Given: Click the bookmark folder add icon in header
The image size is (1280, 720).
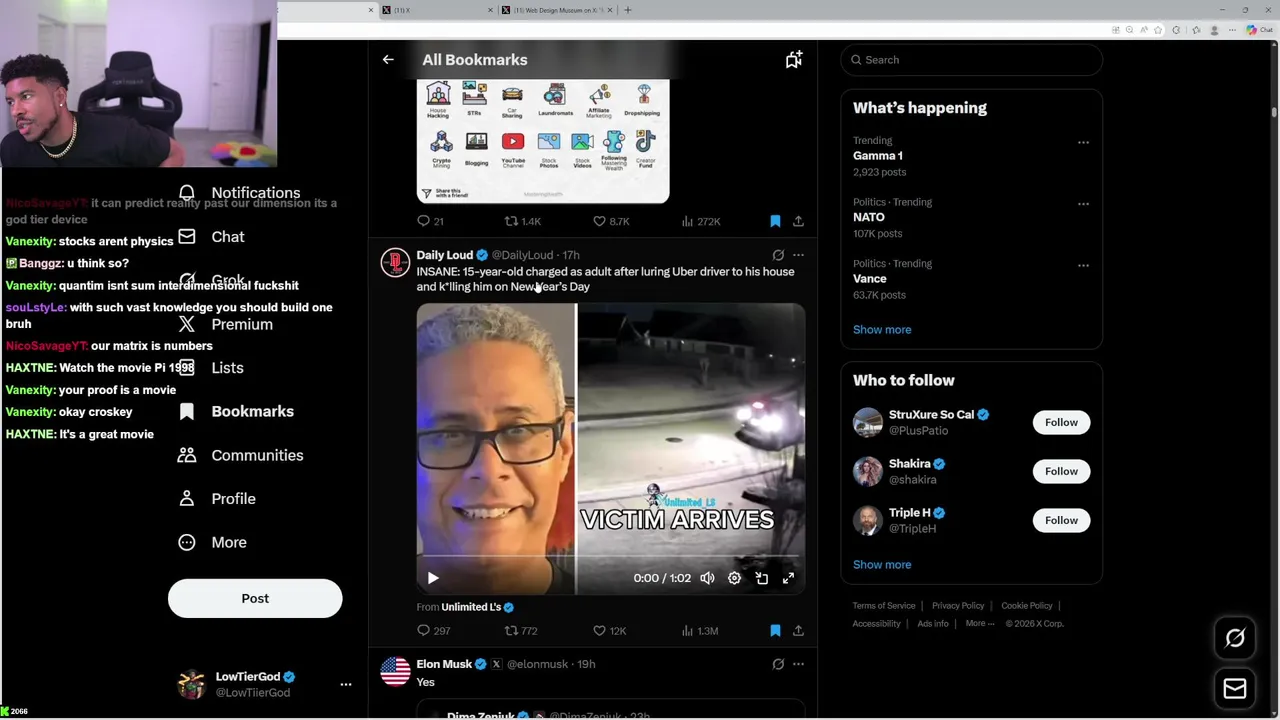Looking at the screenshot, I should (794, 60).
